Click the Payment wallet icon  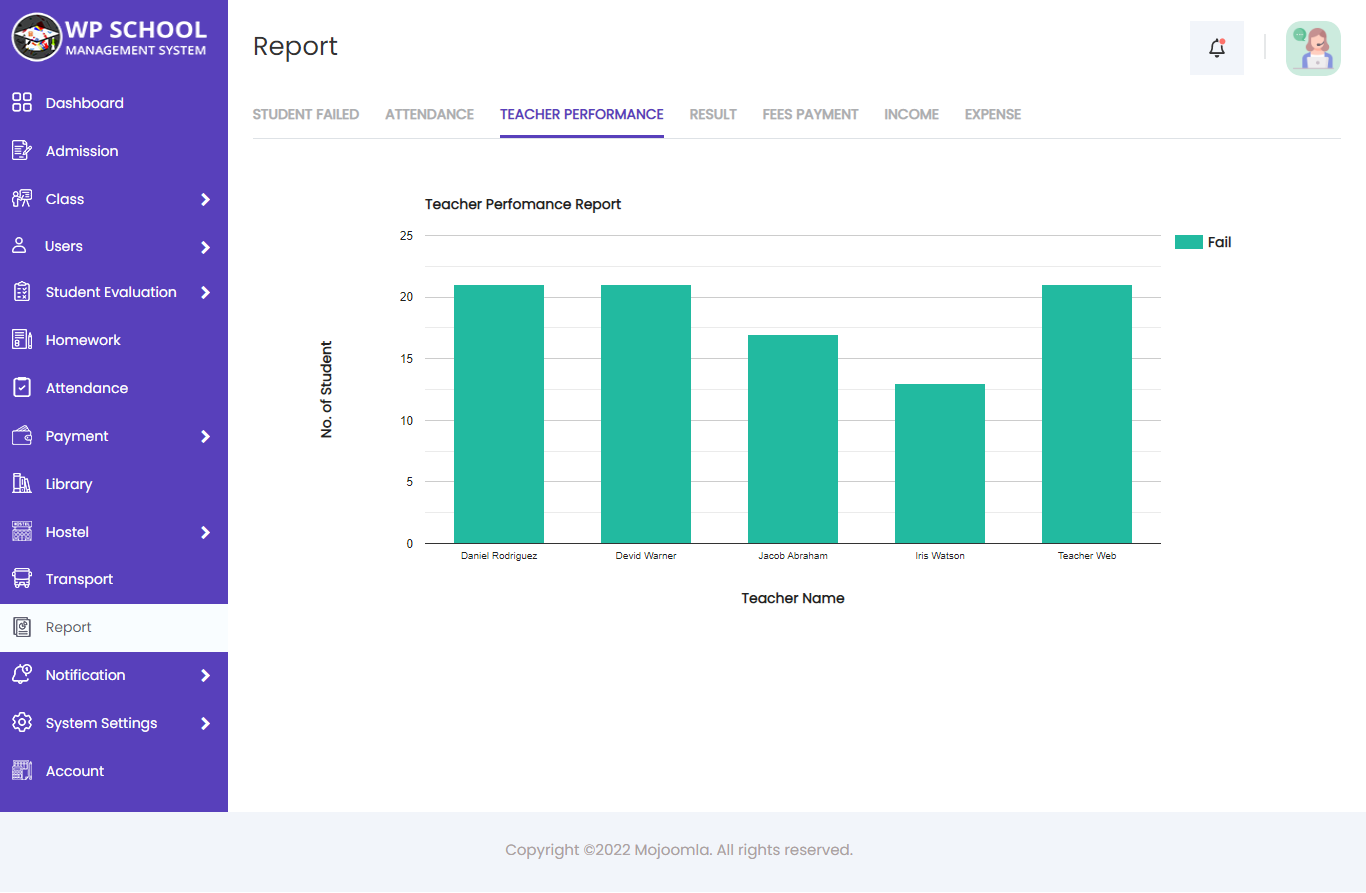(22, 436)
